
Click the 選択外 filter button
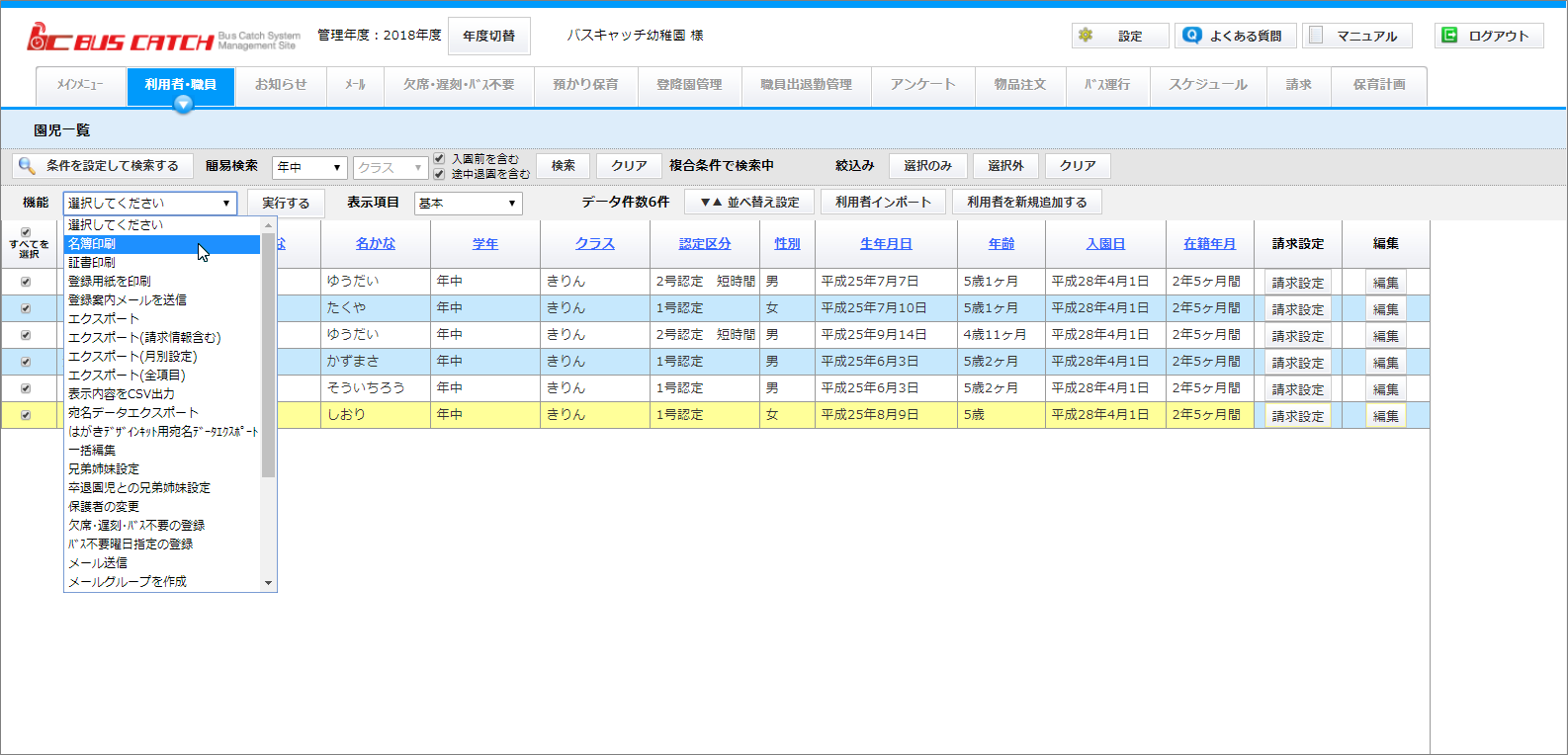tap(1005, 166)
